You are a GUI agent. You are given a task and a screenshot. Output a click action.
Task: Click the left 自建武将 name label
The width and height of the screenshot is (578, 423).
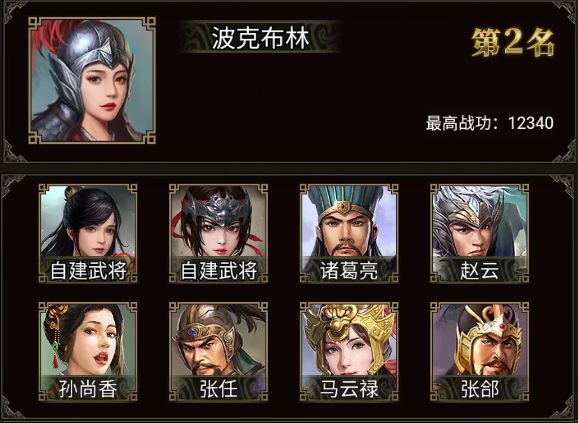click(88, 270)
